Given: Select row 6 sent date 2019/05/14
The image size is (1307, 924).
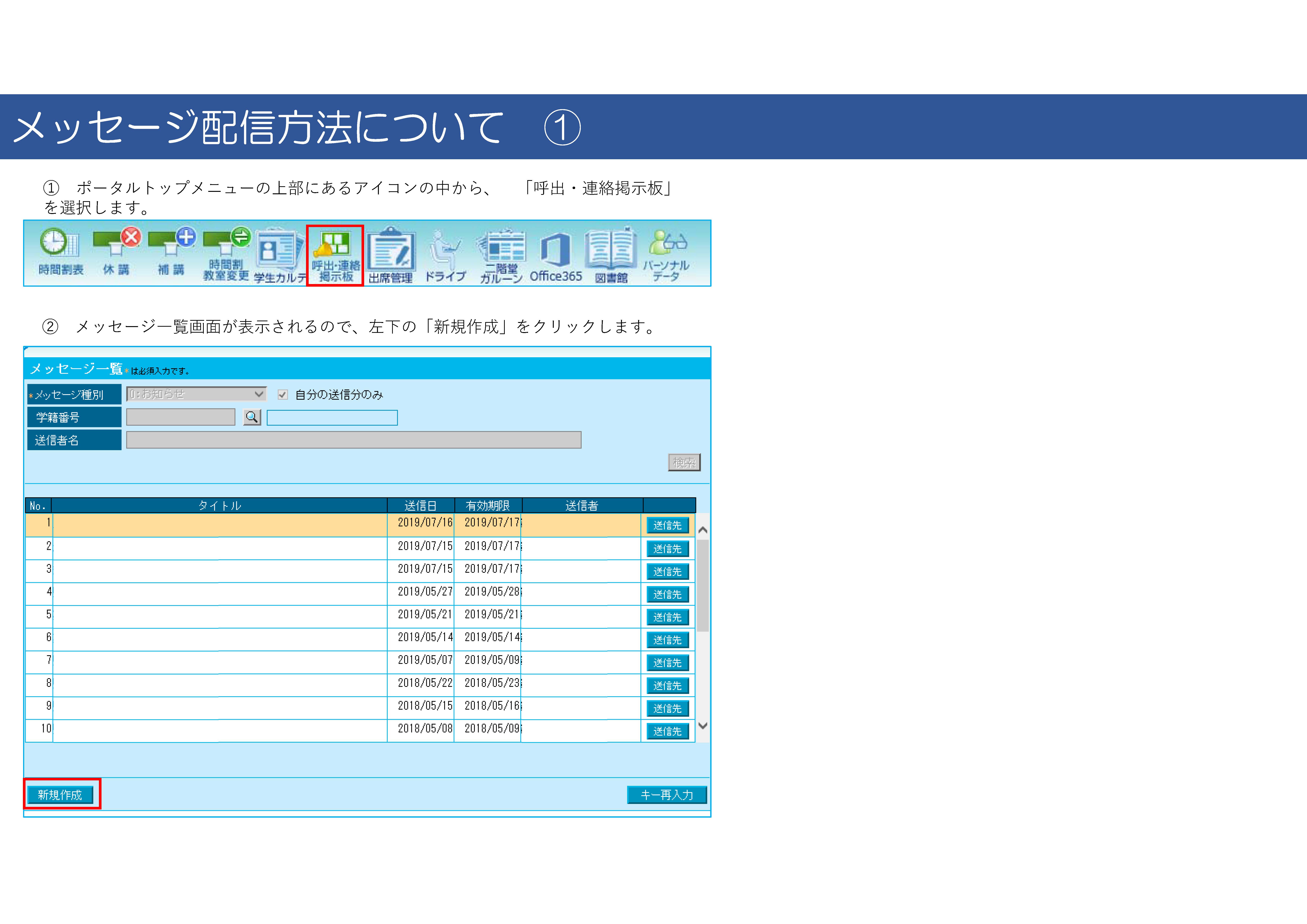Looking at the screenshot, I should point(425,637).
